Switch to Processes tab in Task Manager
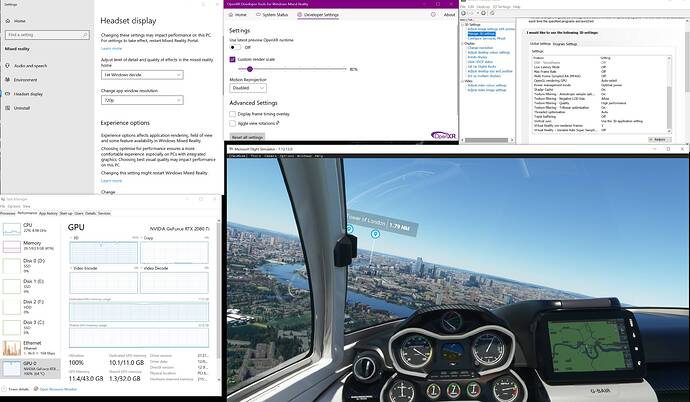690x402 pixels. tap(7, 213)
